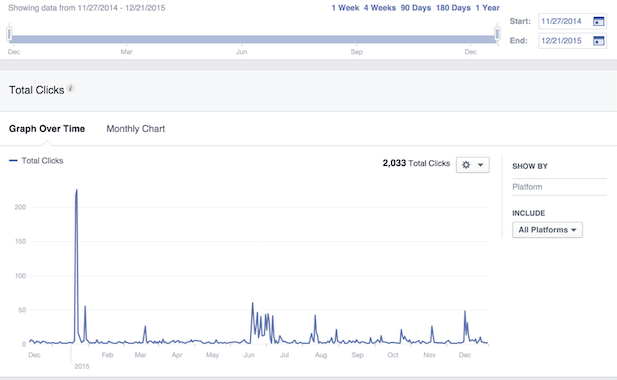Open the All Platforms dropdown
Screen dimensions: 617x380
point(547,230)
